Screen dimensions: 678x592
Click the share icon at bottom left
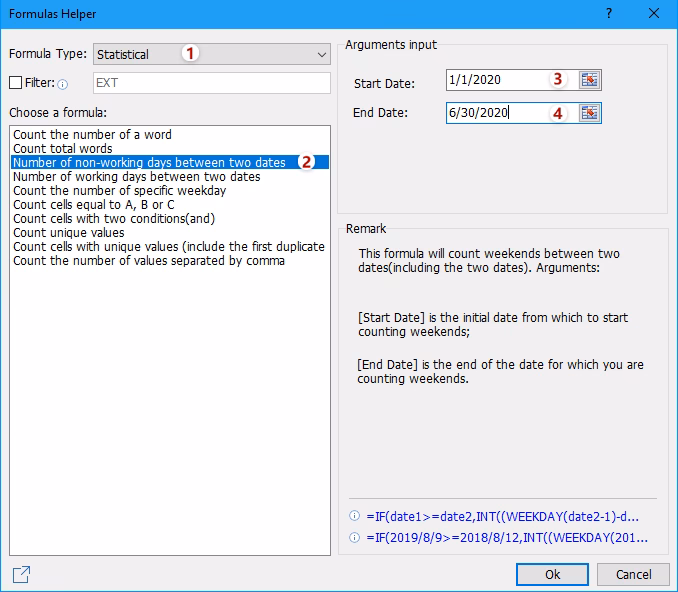(x=21, y=574)
